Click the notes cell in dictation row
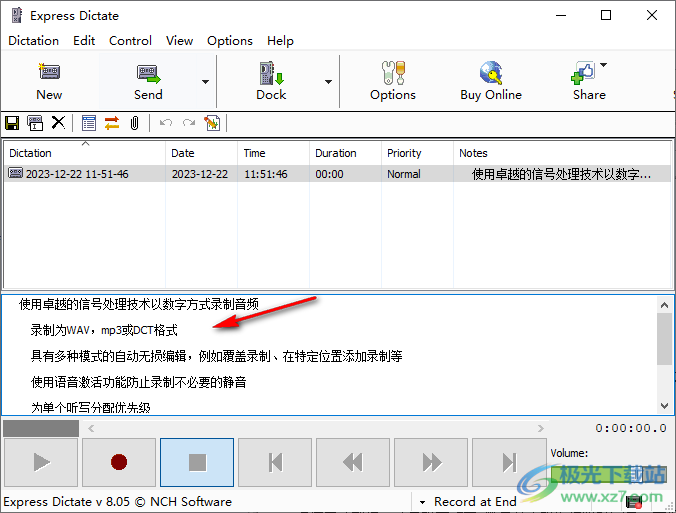 click(561, 174)
